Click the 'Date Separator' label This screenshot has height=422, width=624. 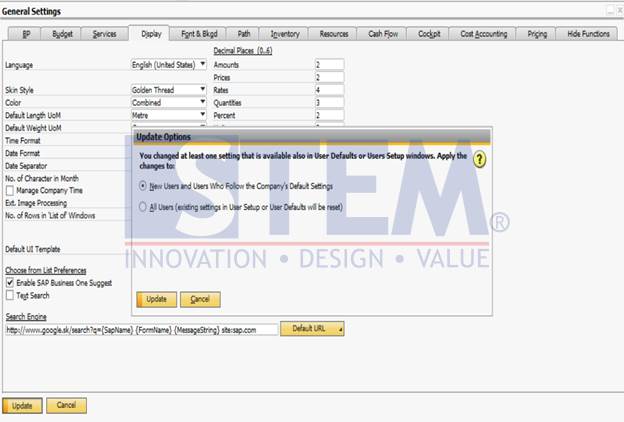click(x=26, y=166)
